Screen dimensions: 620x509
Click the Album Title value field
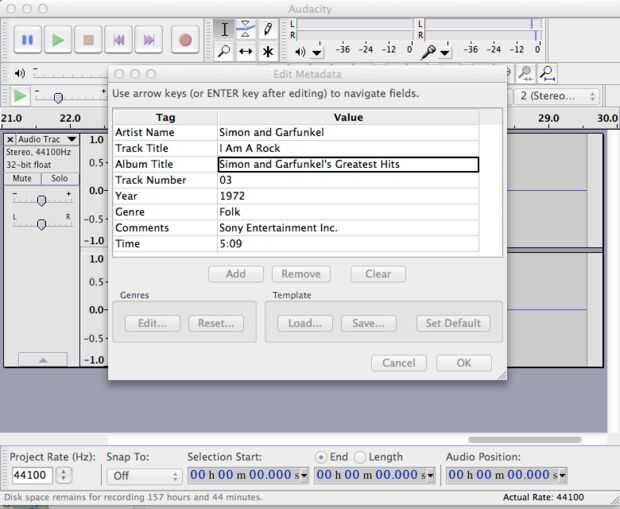click(348, 164)
